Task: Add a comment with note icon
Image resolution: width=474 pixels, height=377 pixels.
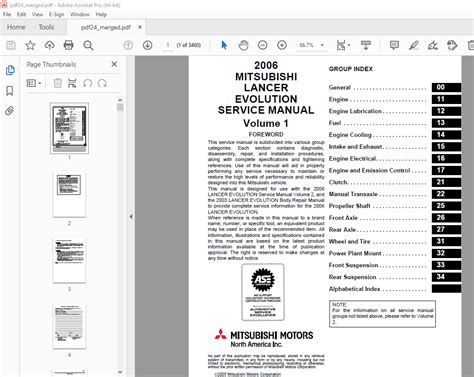Action: (394, 45)
